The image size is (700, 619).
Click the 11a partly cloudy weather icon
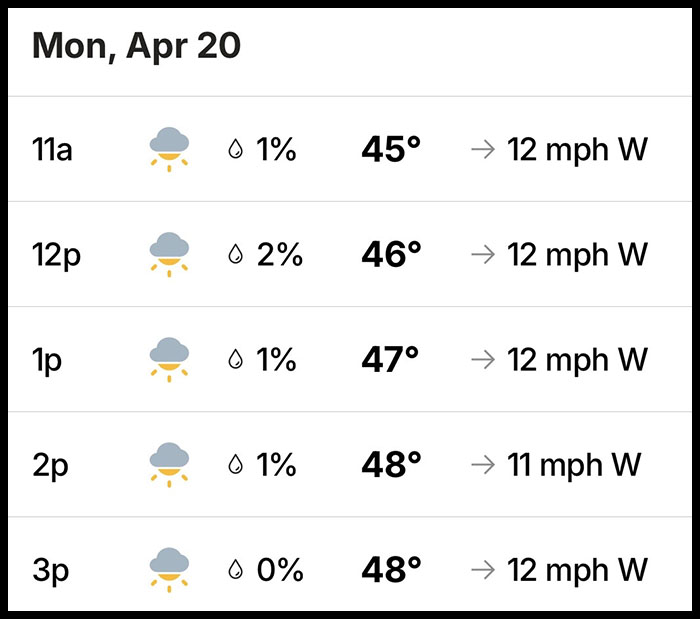click(x=170, y=150)
